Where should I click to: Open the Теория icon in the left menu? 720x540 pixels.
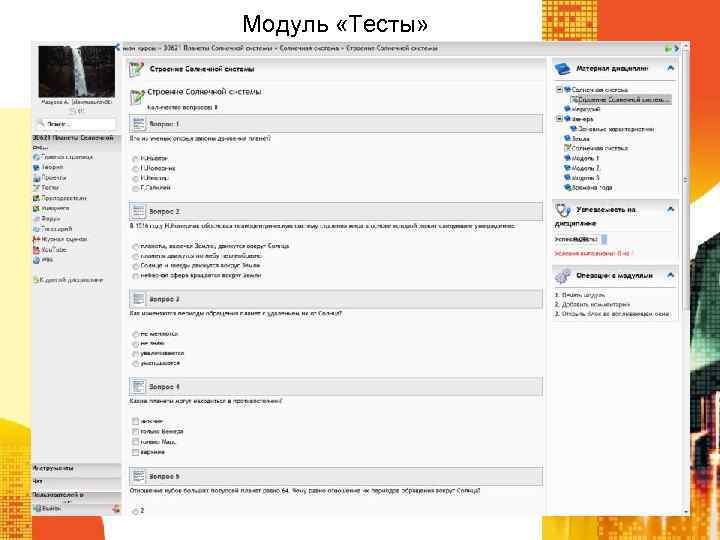(36, 168)
